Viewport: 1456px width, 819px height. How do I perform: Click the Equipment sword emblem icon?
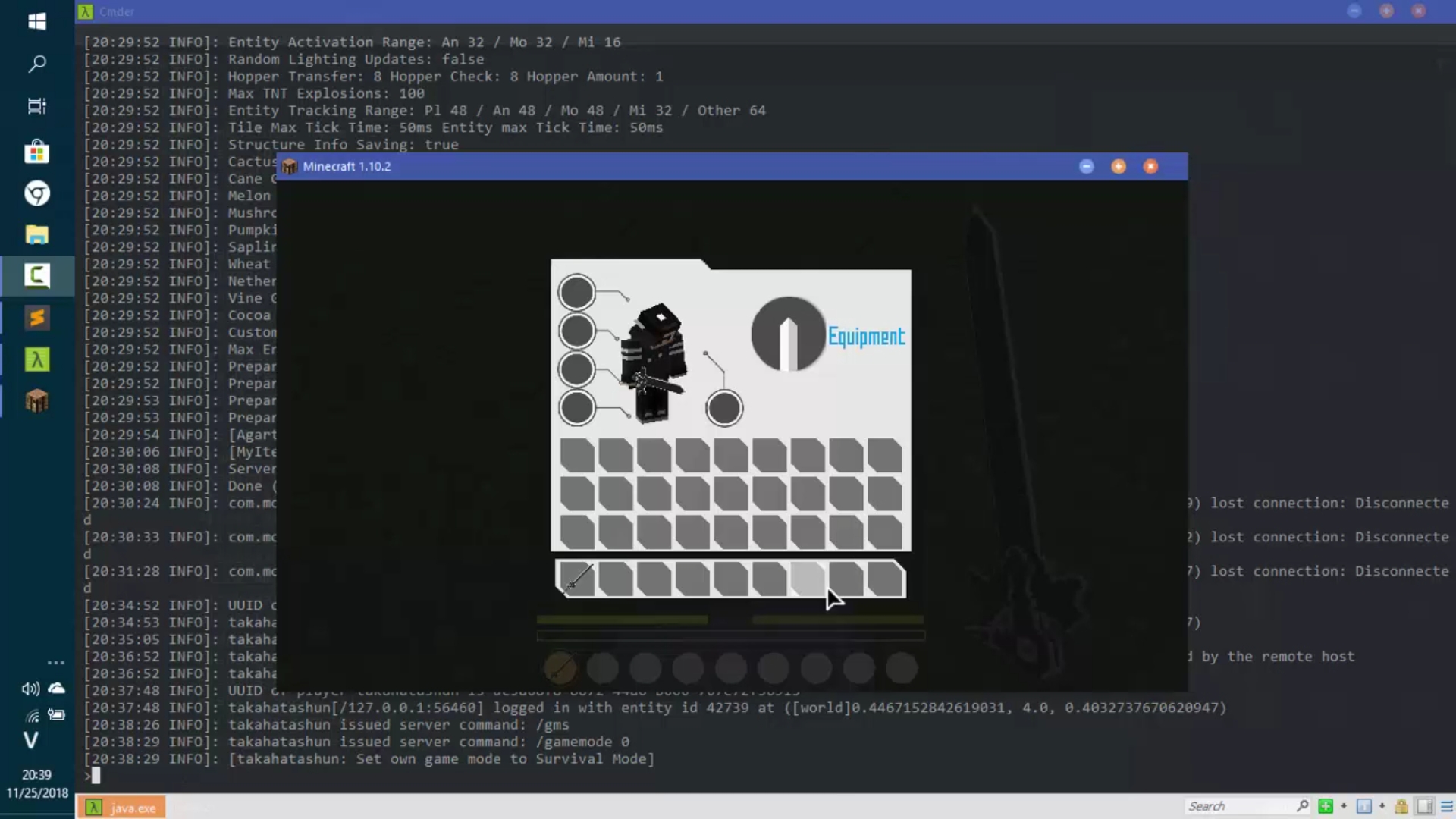point(788,334)
